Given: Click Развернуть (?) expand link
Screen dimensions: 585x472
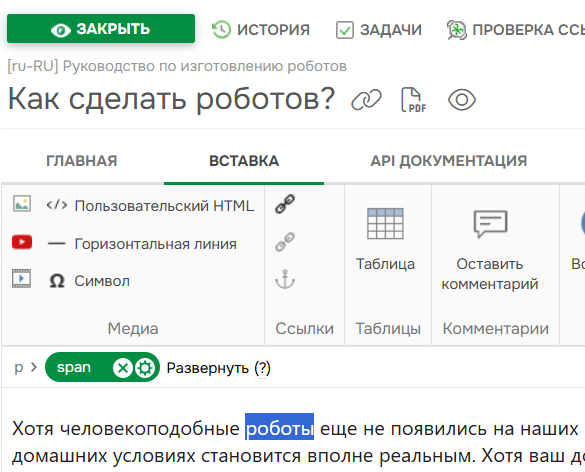Looking at the screenshot, I should click(x=218, y=368).
